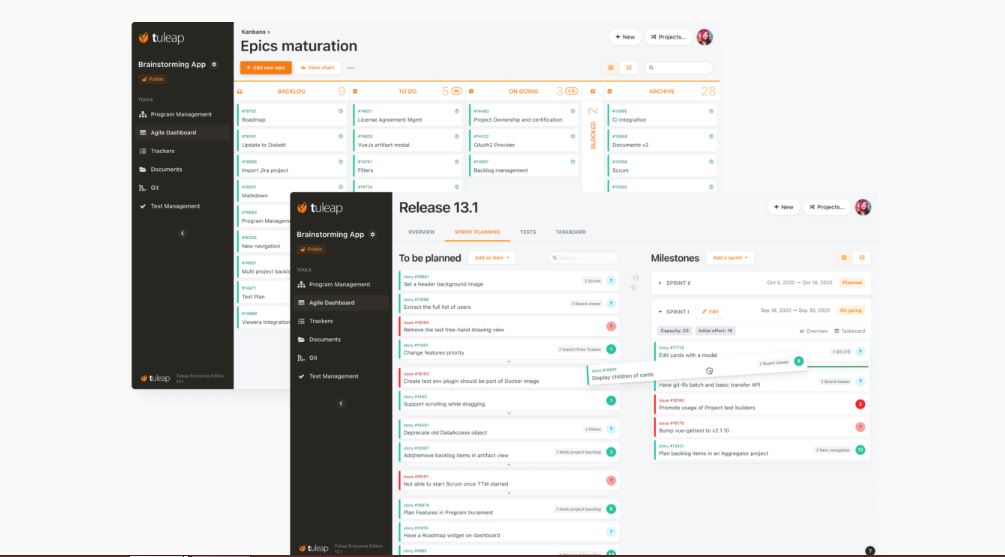1005x557 pixels.
Task: Click the Edit button in the open sprint's header
Action: 710,312
